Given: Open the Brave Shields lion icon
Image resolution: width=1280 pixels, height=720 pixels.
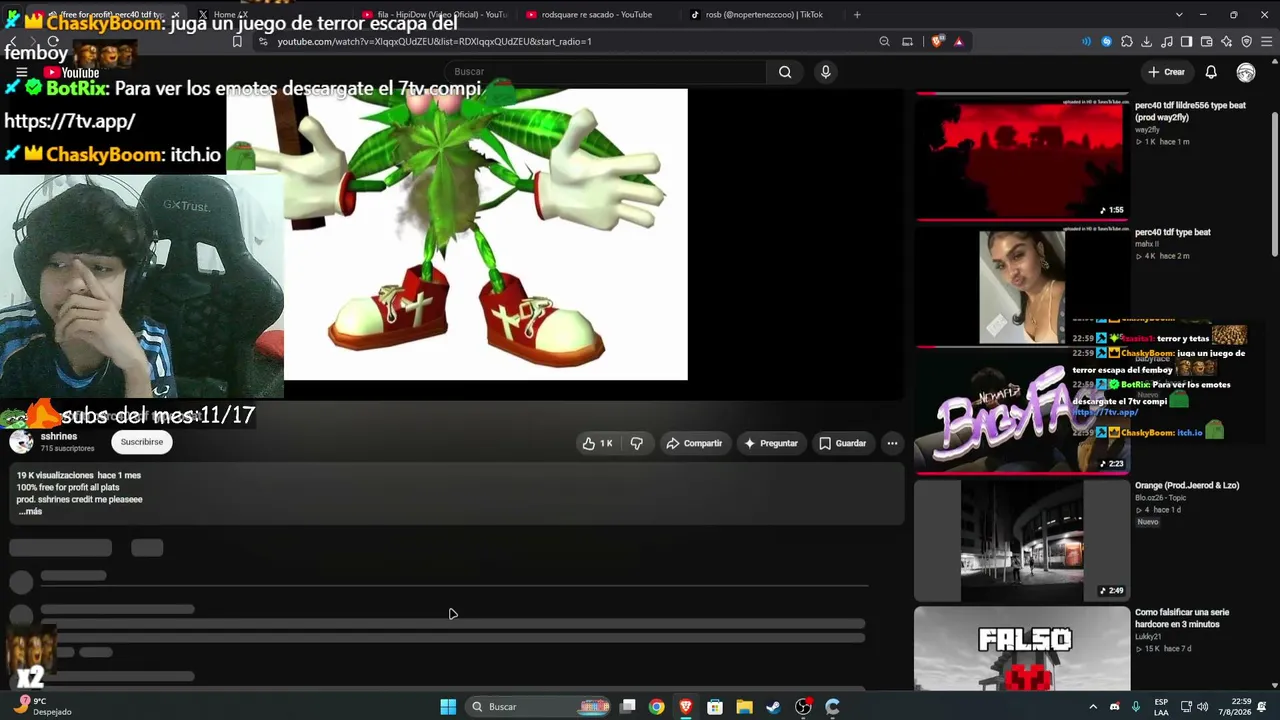Looking at the screenshot, I should pyautogui.click(x=937, y=42).
